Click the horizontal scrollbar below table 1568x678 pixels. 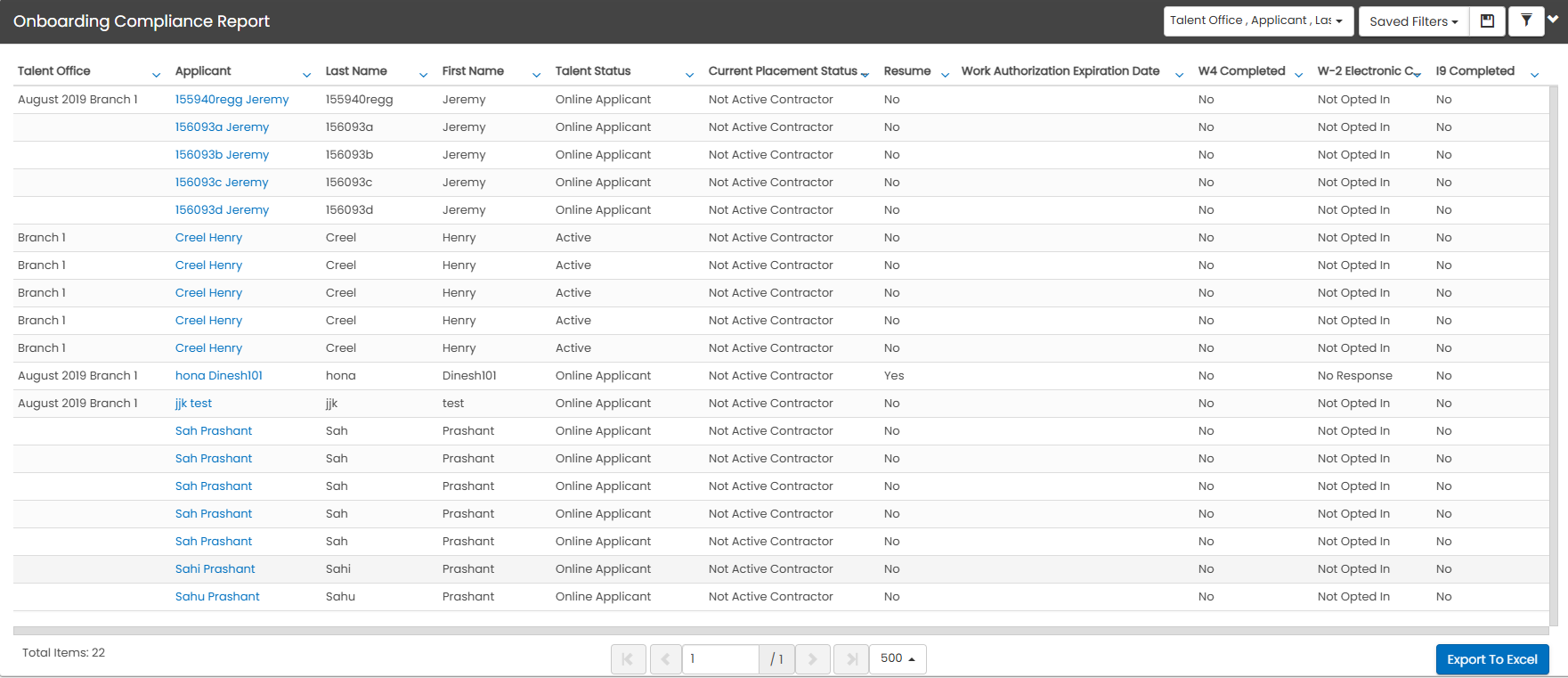[x=781, y=631]
